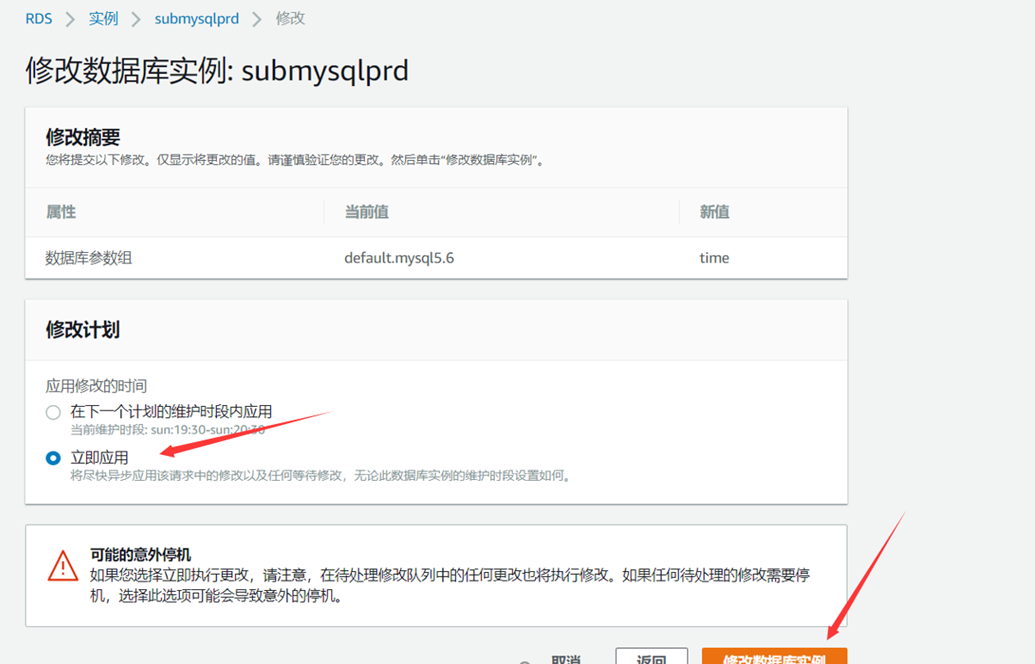Open the 实例 breadcrumb link
This screenshot has height=664, width=1035.
103,18
